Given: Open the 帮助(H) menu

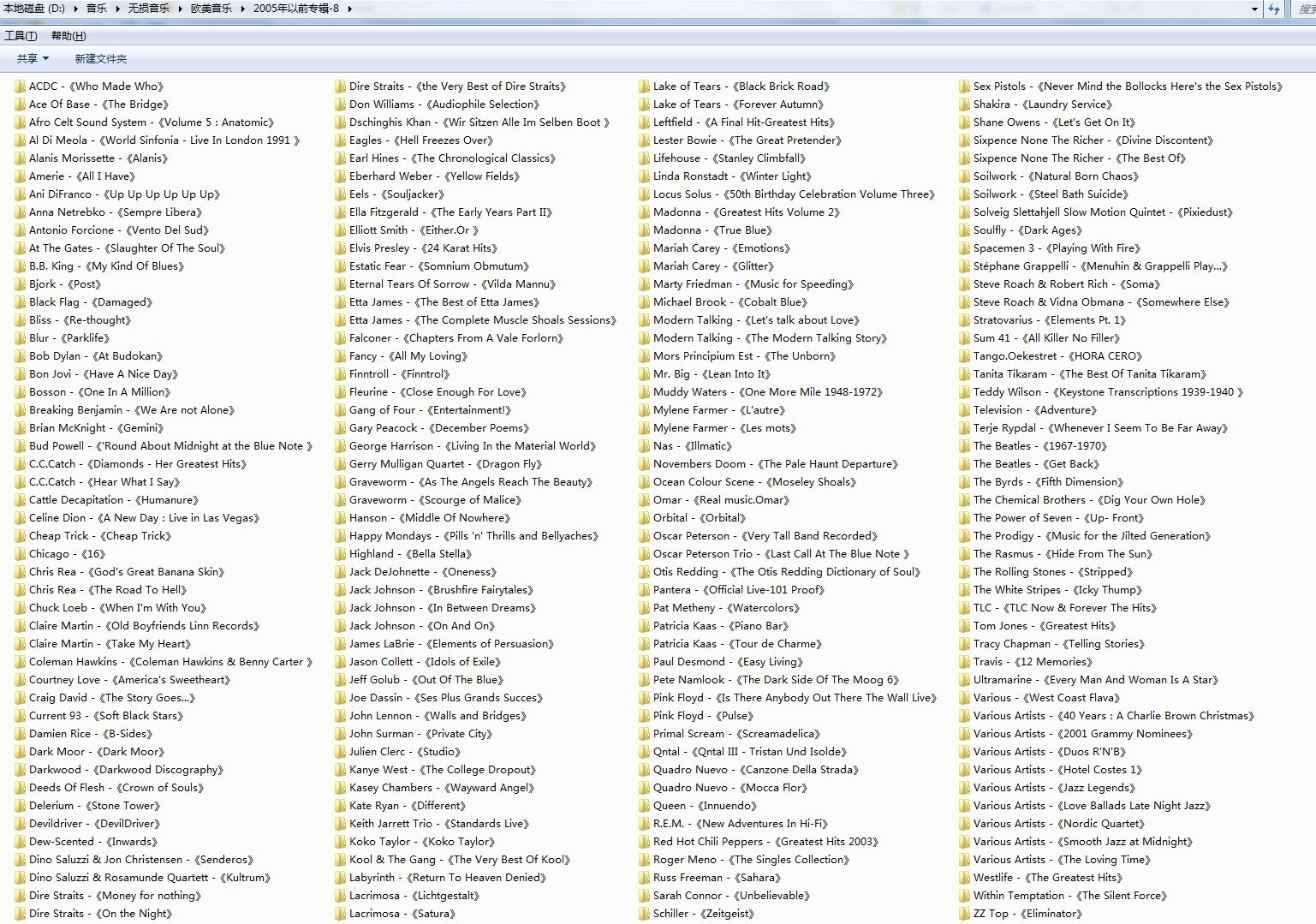Looking at the screenshot, I should (68, 36).
